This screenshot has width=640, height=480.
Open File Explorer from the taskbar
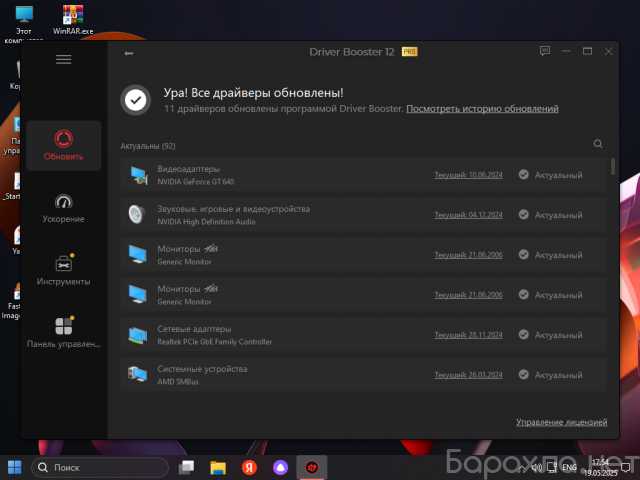218,467
